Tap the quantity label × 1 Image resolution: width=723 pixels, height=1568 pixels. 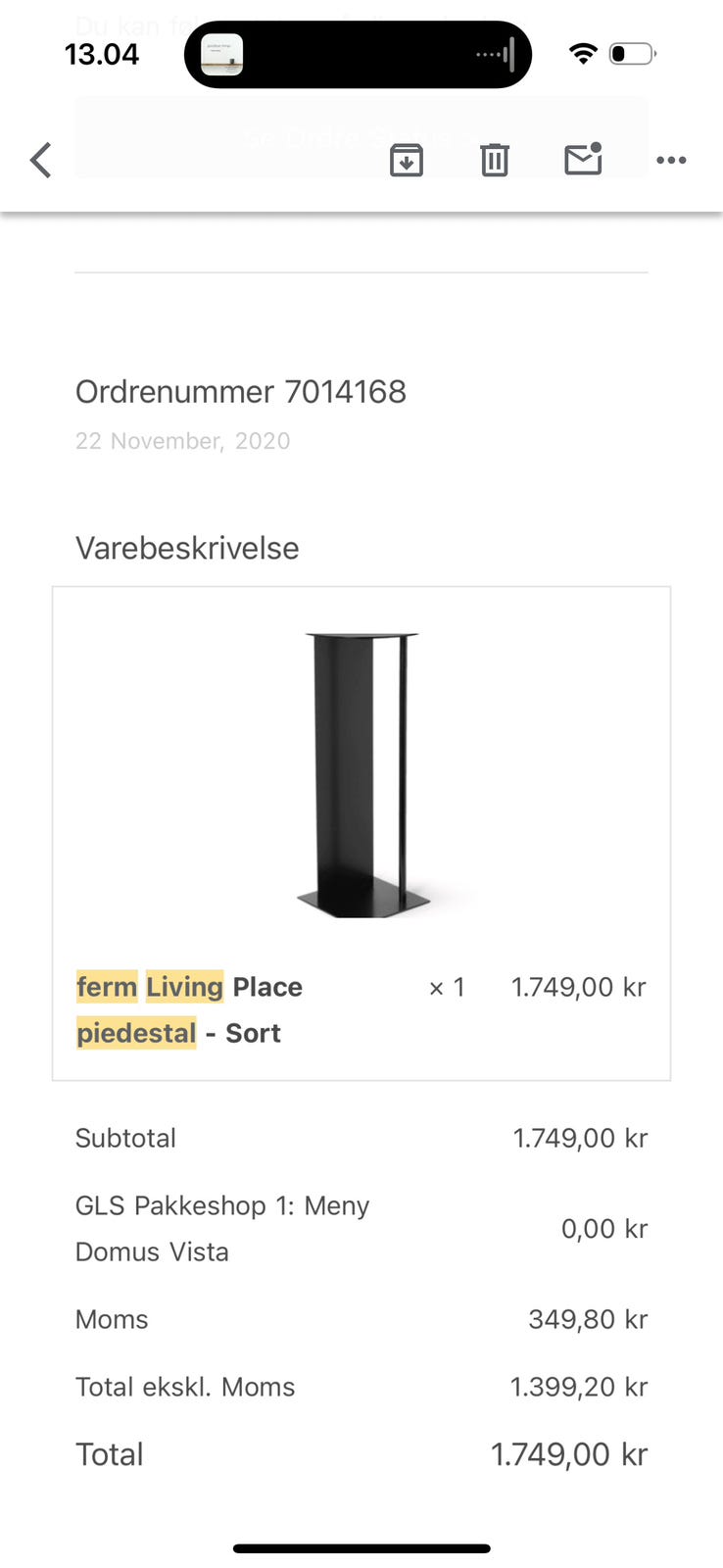point(446,987)
